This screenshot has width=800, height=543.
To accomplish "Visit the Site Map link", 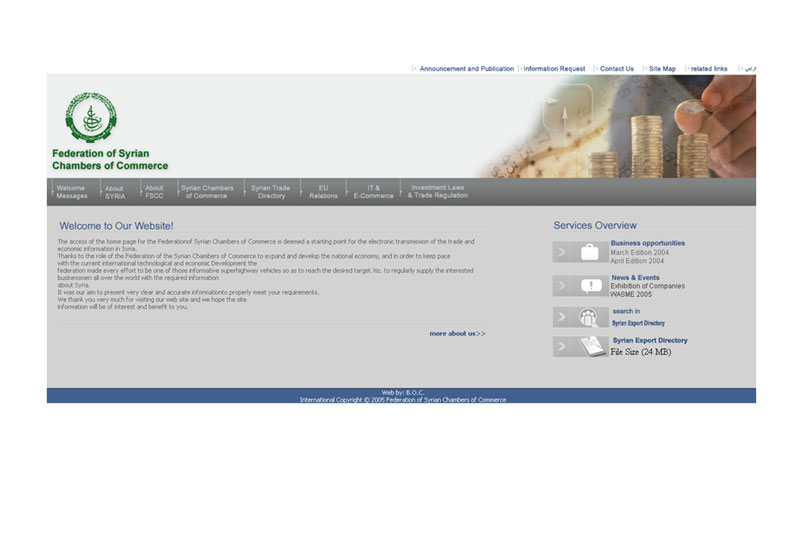I will point(662,69).
